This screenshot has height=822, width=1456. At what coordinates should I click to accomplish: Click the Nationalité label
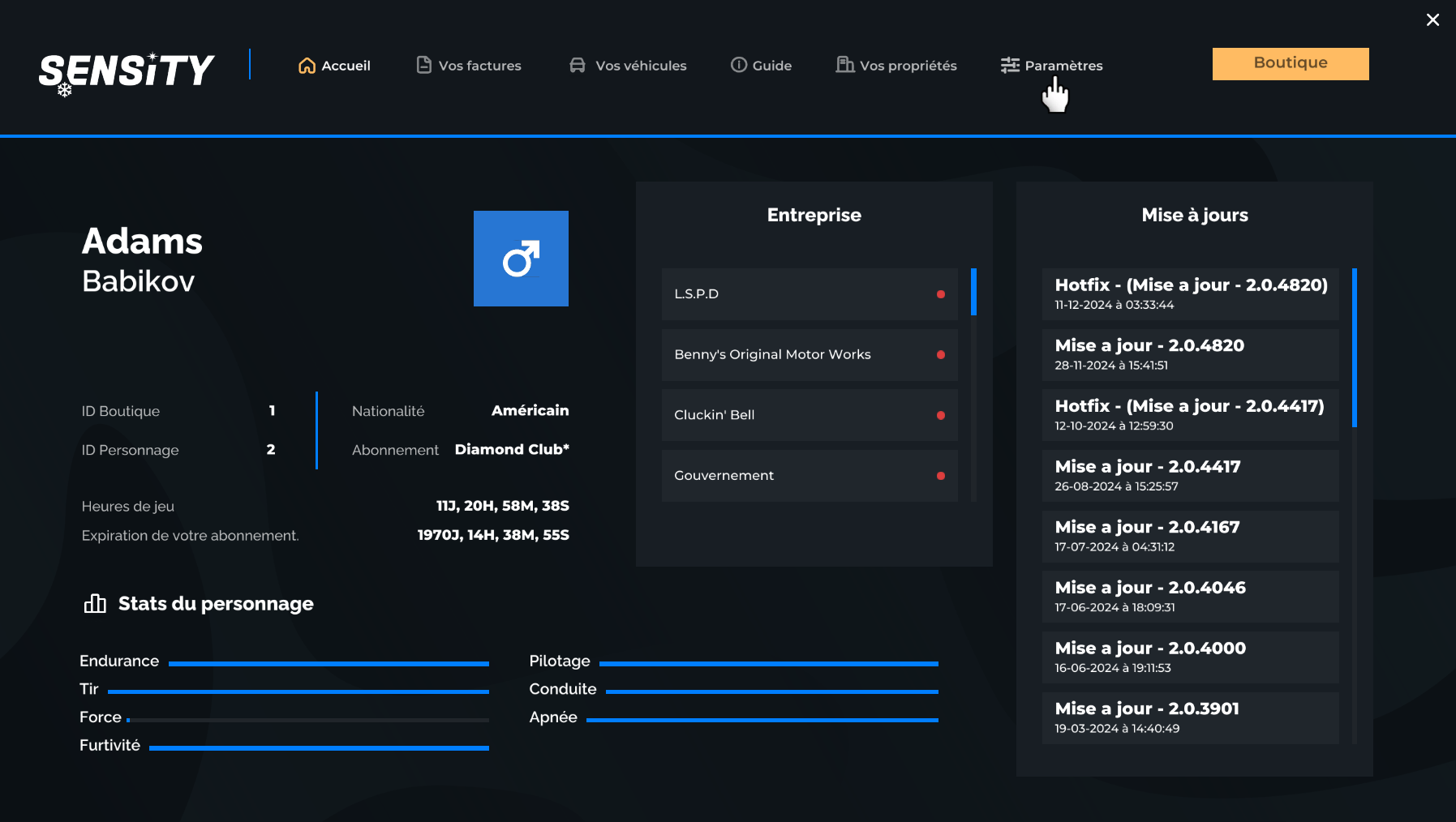coord(389,411)
